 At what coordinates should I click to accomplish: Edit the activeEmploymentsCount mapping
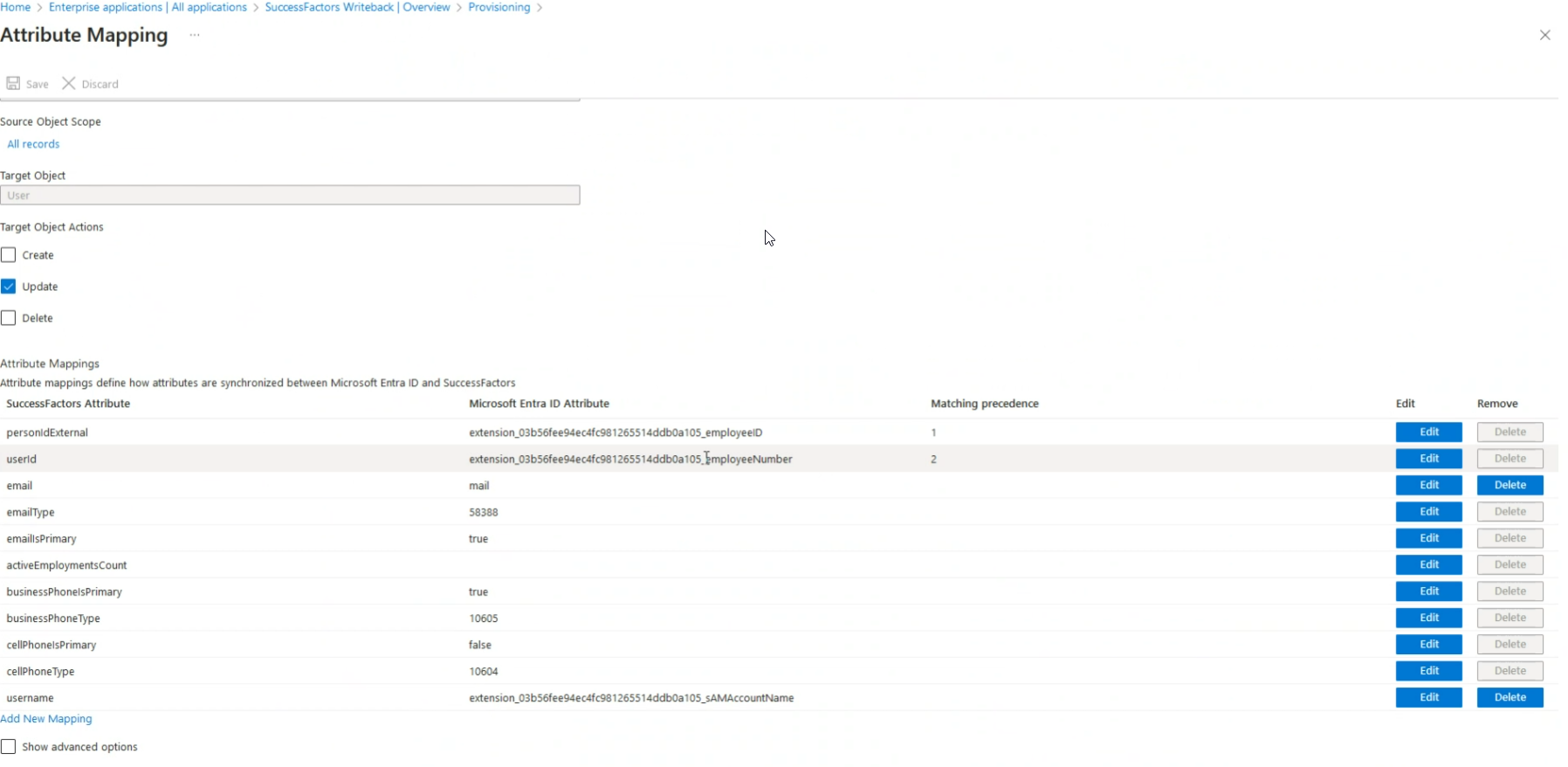(x=1428, y=565)
